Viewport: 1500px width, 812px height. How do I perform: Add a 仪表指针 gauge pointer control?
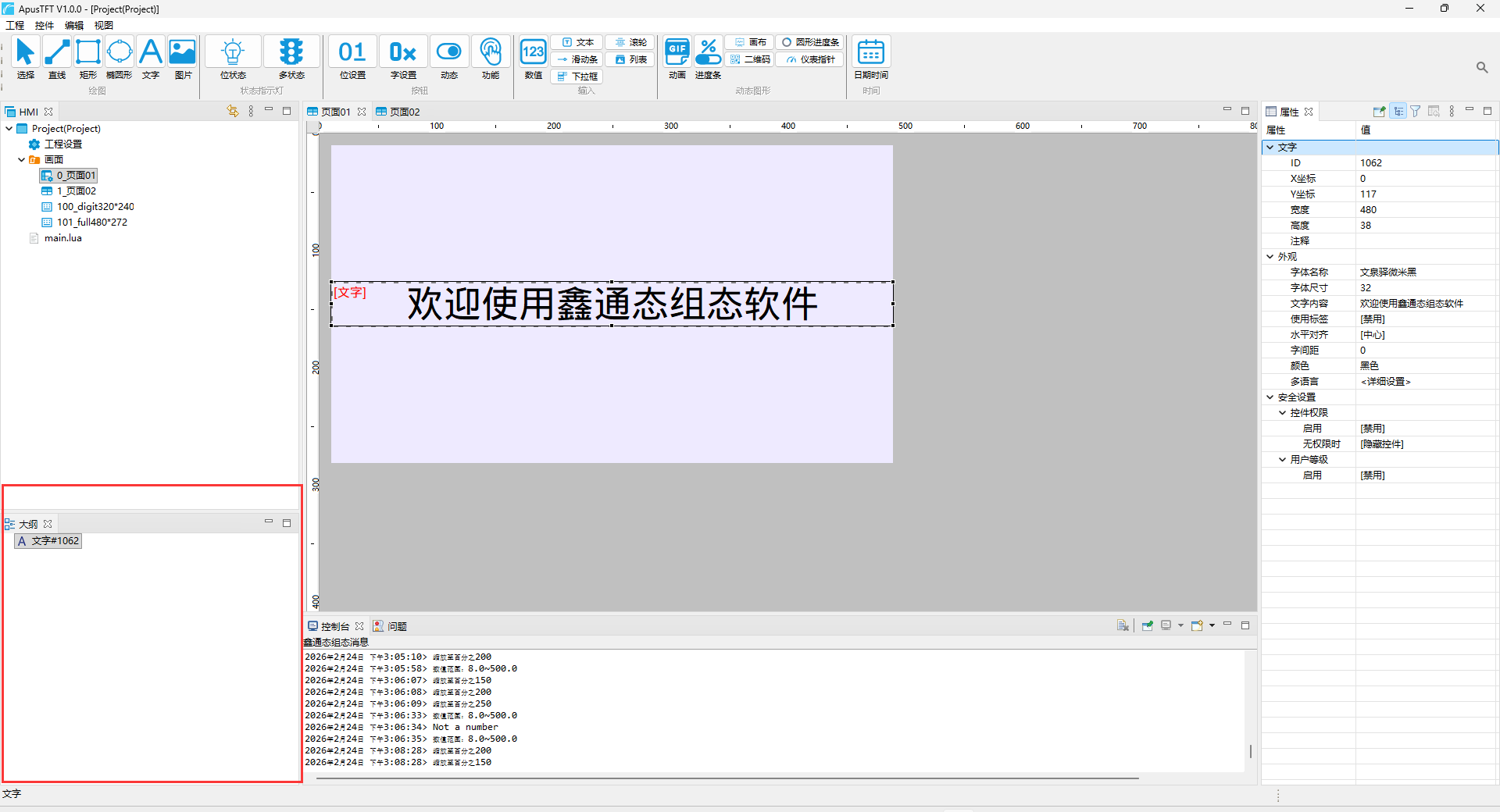click(810, 59)
